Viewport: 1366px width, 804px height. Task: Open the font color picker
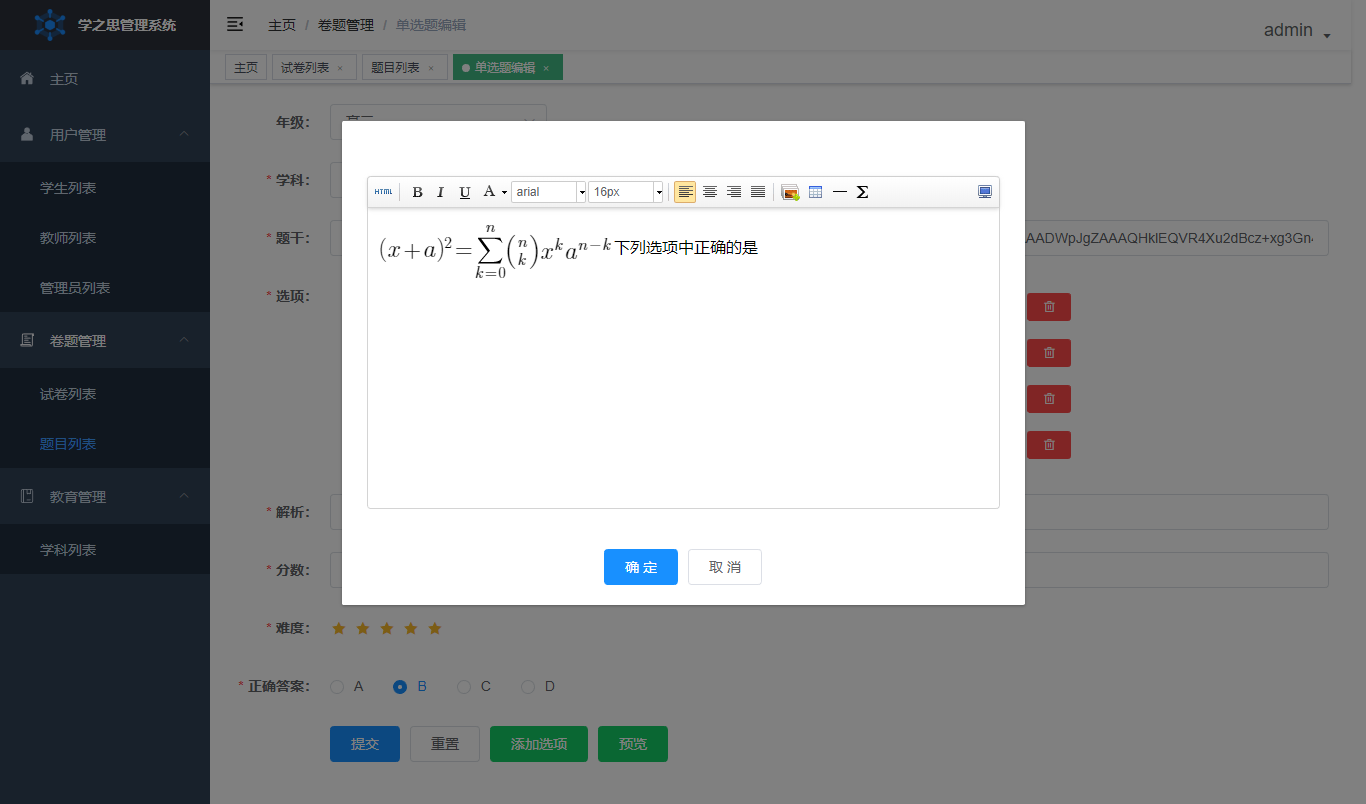point(495,192)
